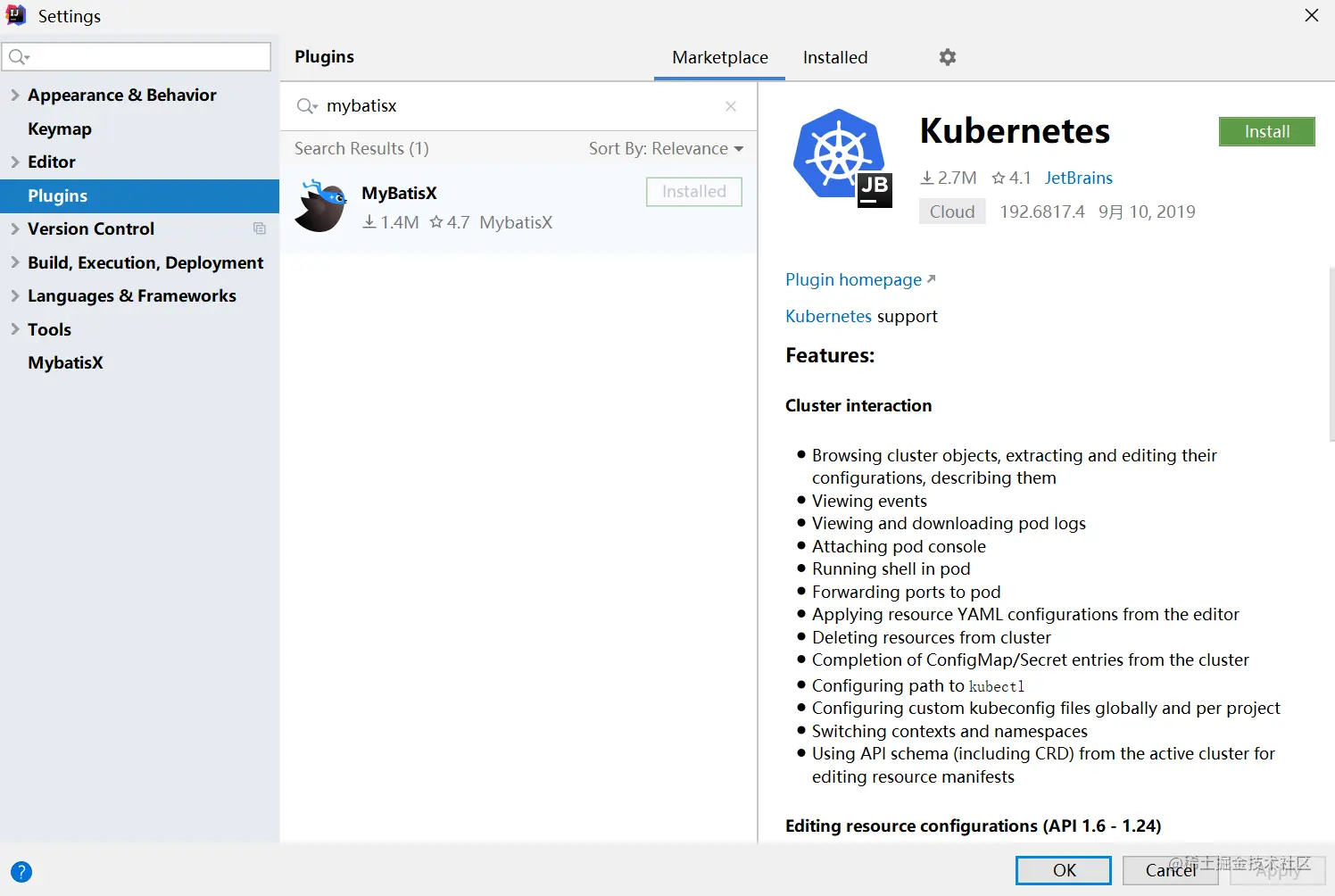Image resolution: width=1335 pixels, height=896 pixels.
Task: Open plugin settings gear menu
Action: [x=948, y=57]
